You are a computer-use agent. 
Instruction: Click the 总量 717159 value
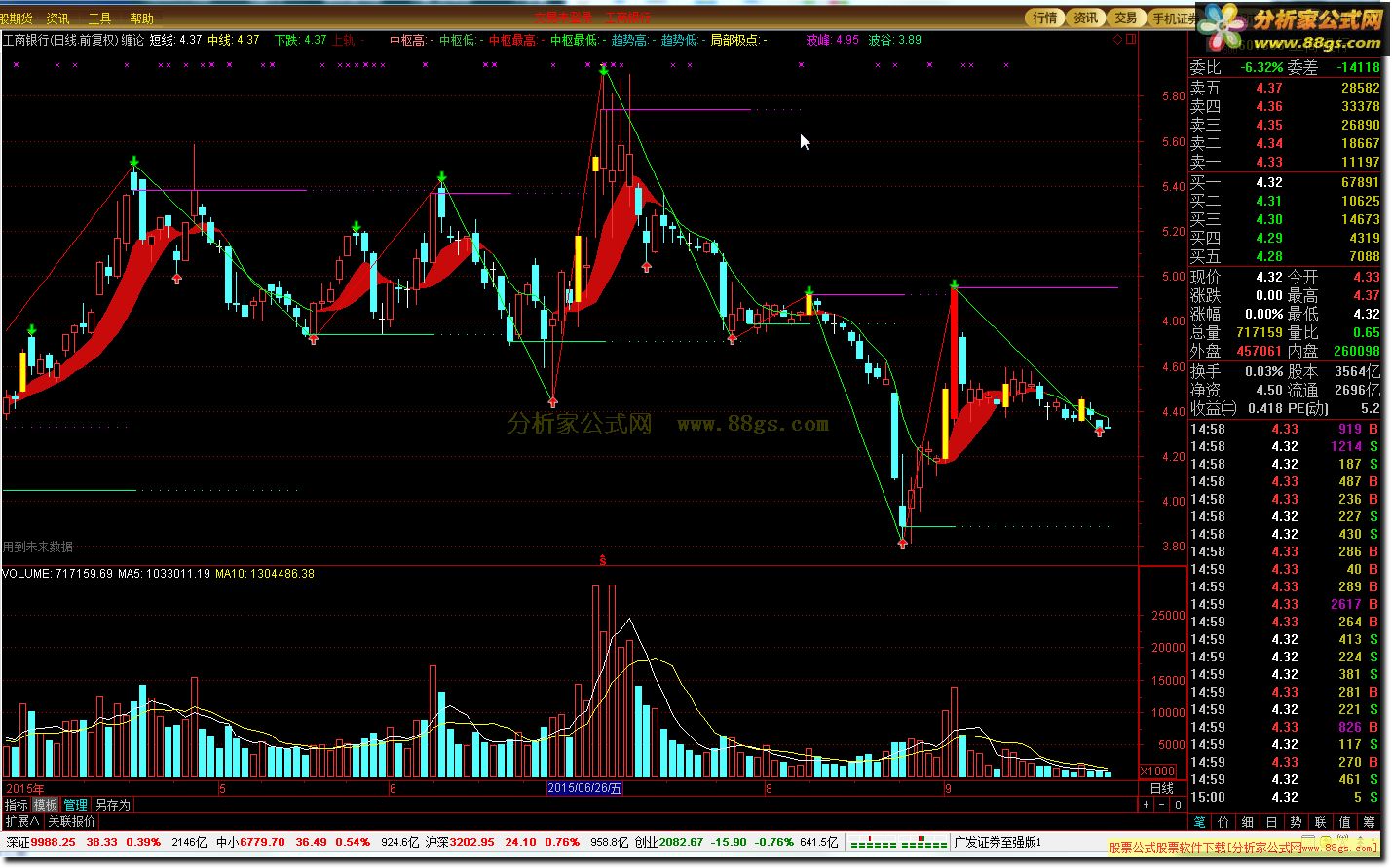[1260, 332]
